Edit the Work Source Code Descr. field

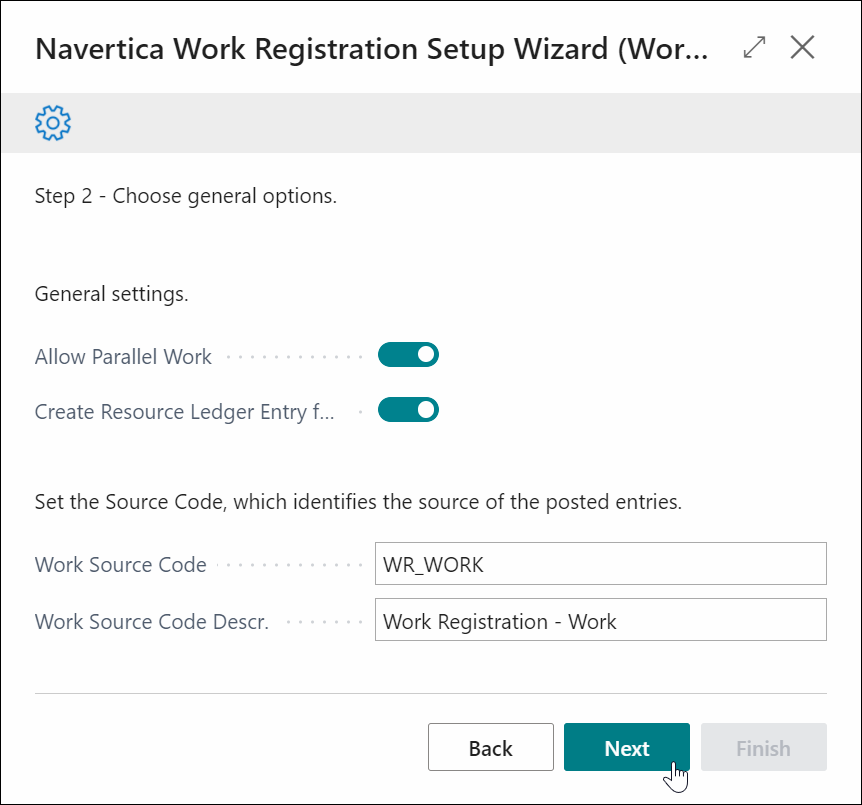600,620
